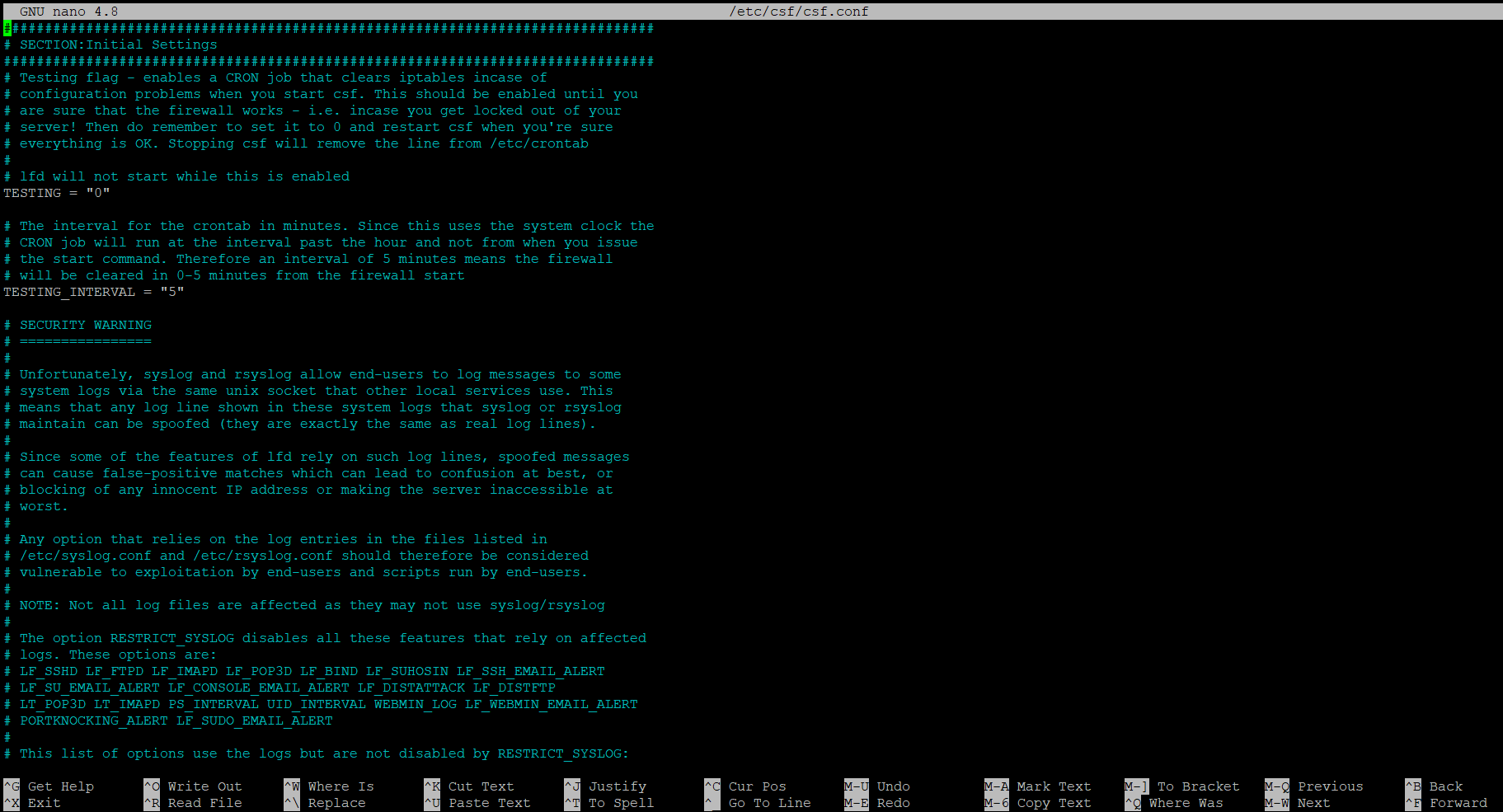1503x812 pixels.
Task: Click Go To Line shortcut
Action: click(x=769, y=803)
